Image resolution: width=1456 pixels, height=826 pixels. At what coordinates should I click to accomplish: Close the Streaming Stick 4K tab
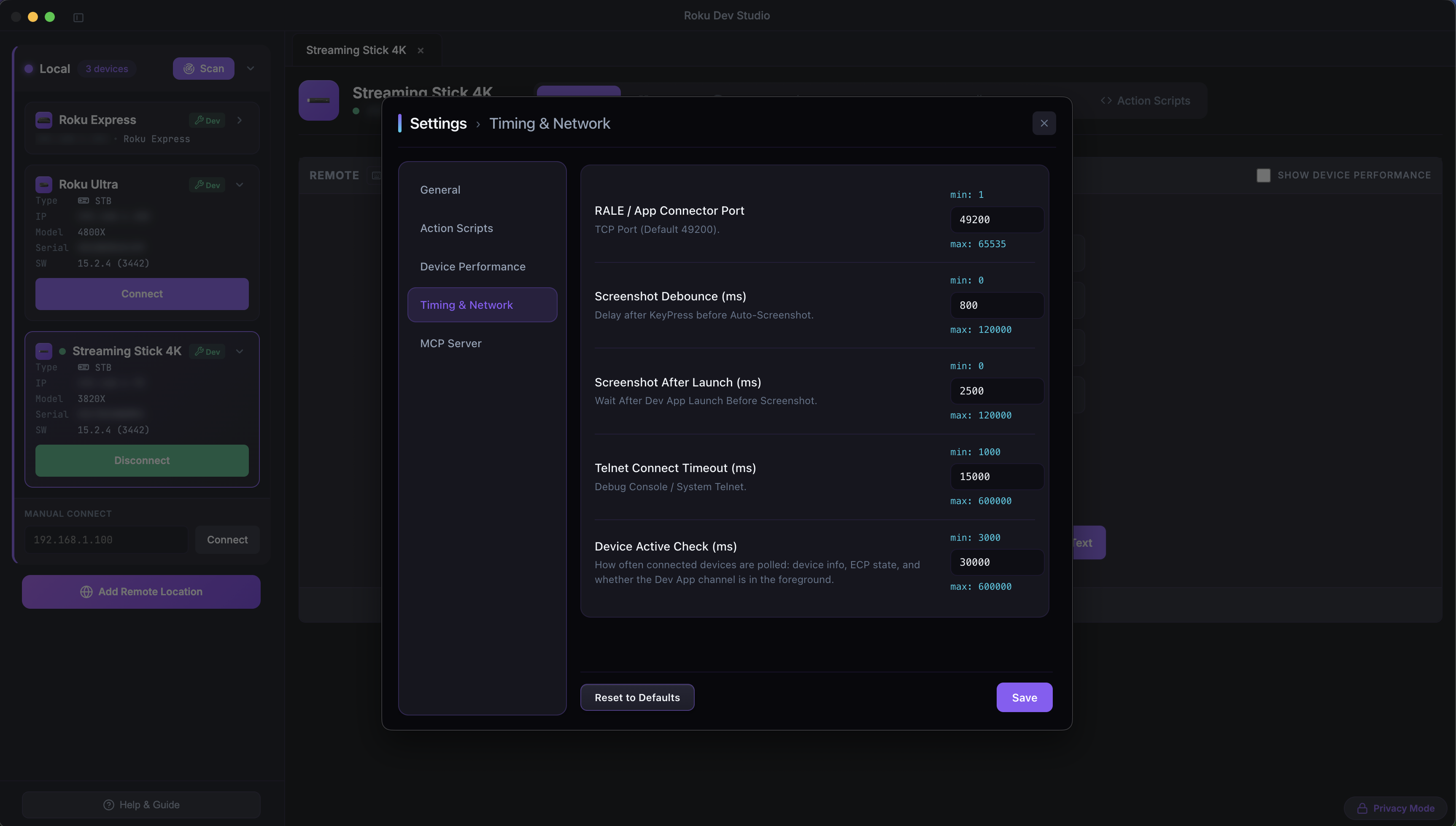click(x=421, y=51)
